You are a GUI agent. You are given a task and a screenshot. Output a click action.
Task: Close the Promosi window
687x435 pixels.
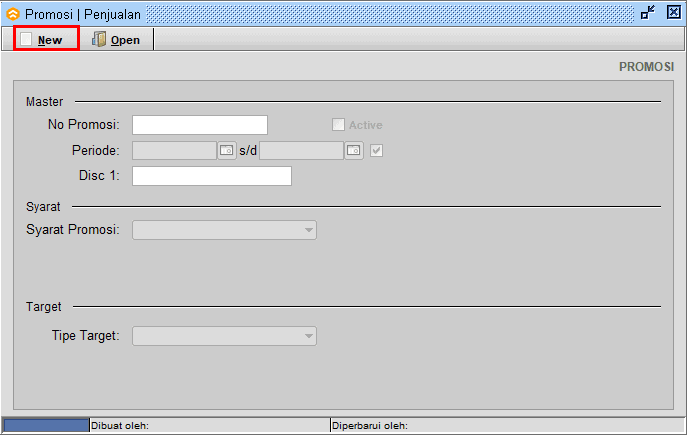tap(673, 13)
